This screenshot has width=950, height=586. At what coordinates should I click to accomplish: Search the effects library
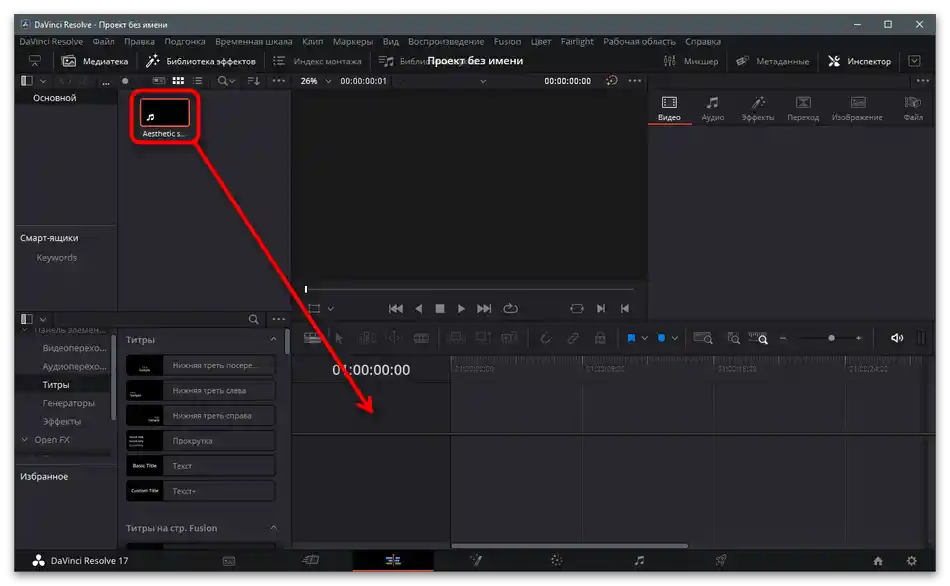click(253, 319)
